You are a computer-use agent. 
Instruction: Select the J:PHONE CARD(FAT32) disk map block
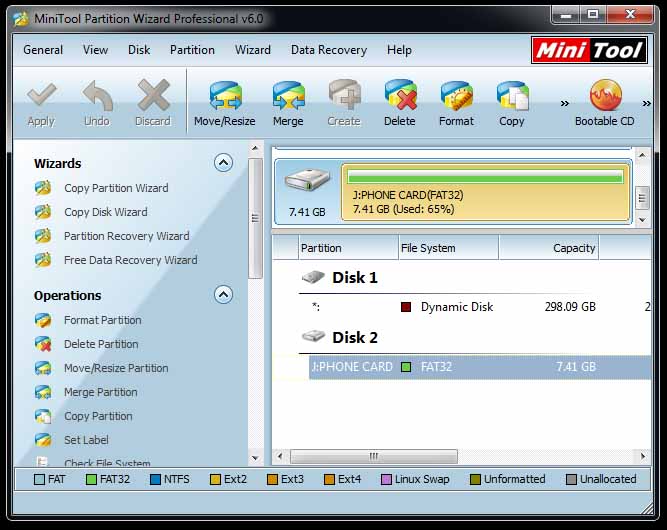[x=486, y=192]
